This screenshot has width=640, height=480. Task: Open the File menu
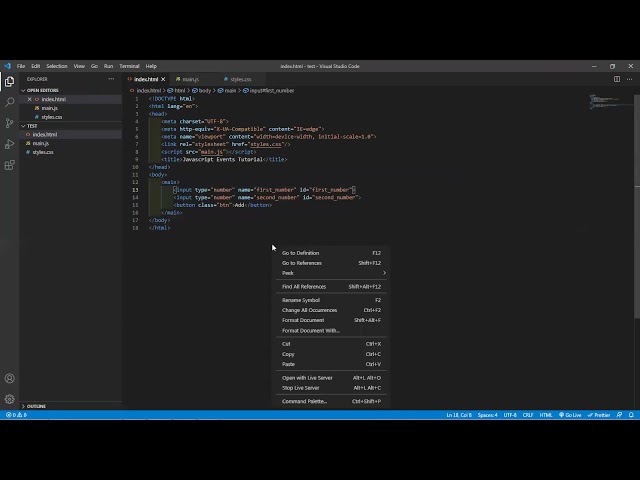[x=21, y=66]
